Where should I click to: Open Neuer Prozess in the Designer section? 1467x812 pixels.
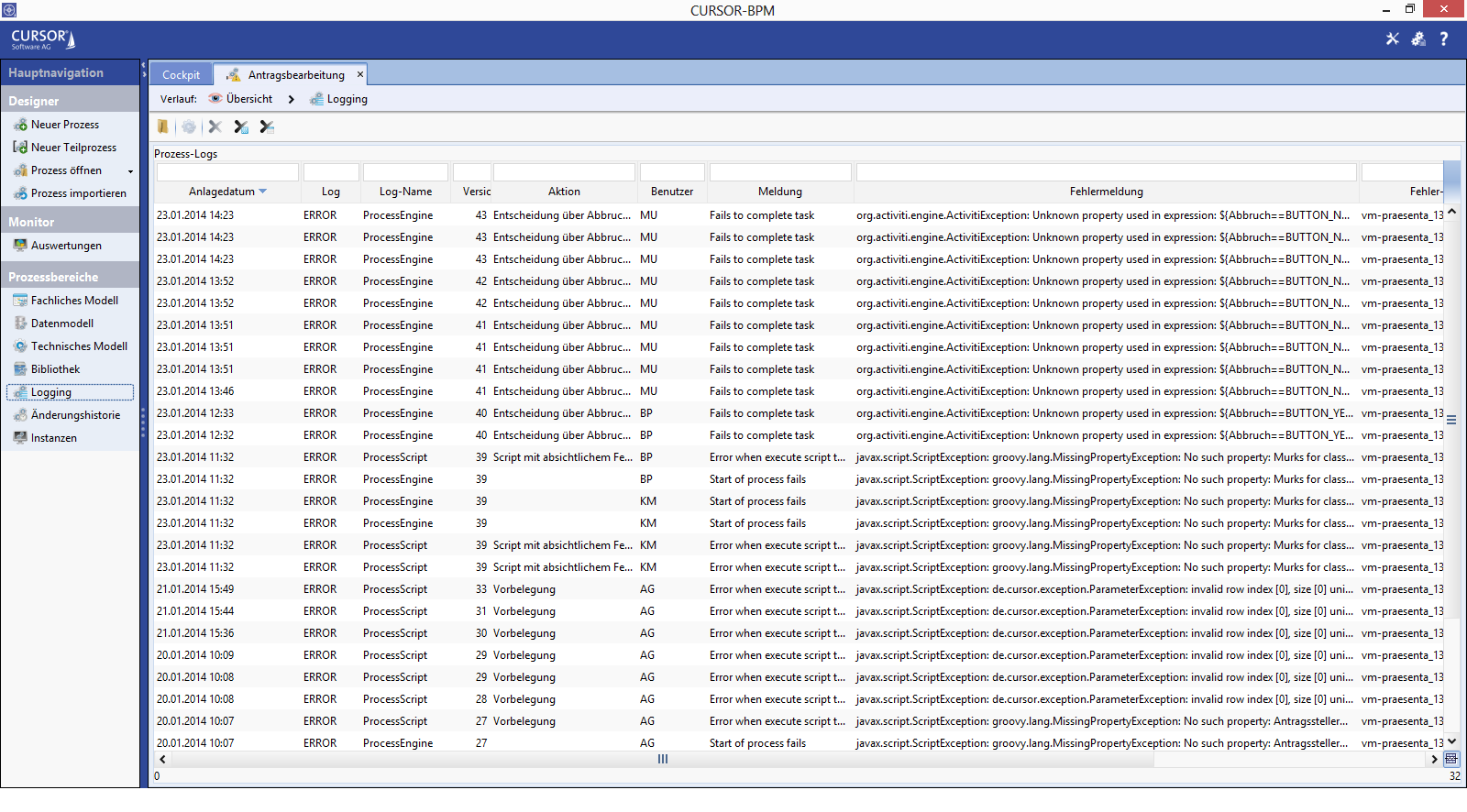coord(64,125)
